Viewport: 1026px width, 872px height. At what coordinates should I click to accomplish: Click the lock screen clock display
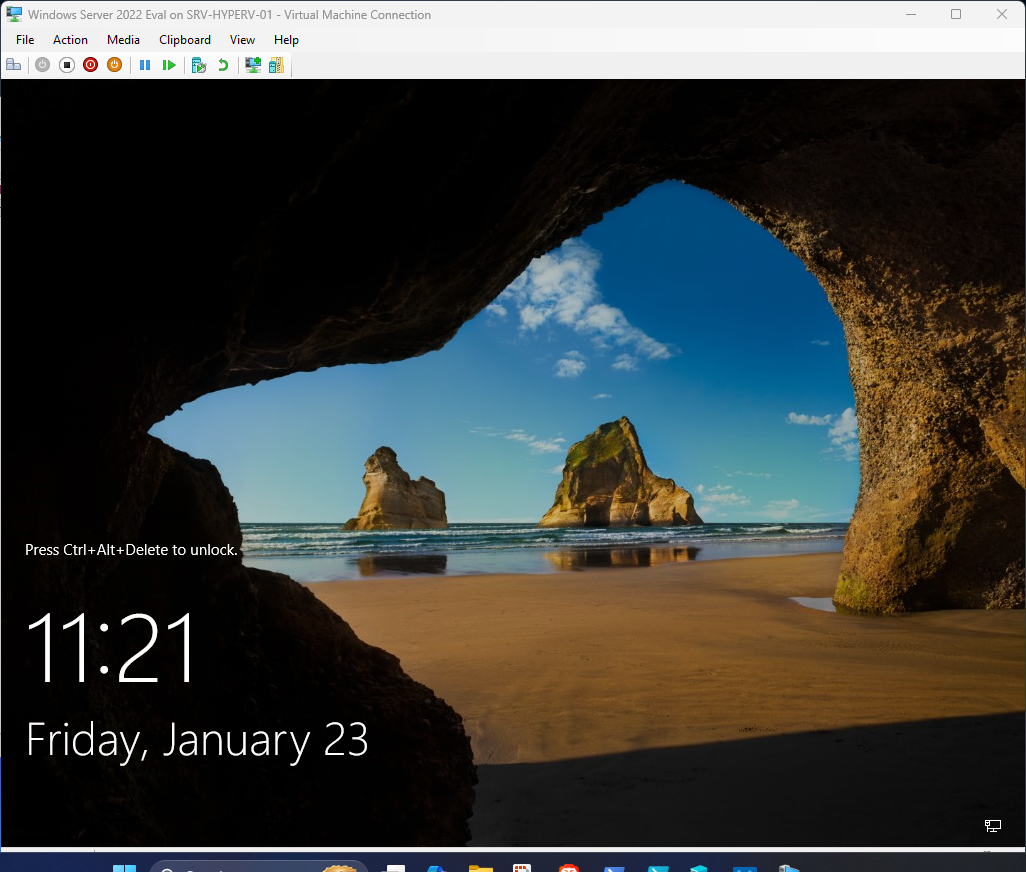tap(112, 648)
